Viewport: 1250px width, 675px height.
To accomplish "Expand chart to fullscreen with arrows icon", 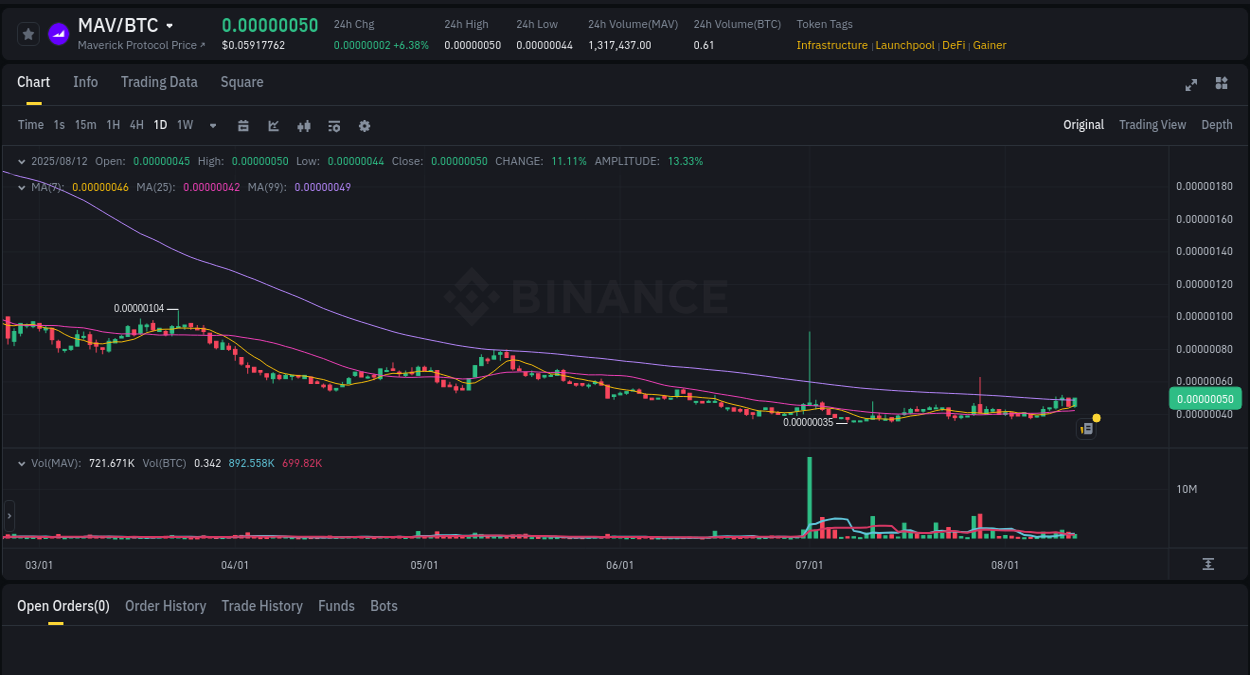I will point(1191,85).
